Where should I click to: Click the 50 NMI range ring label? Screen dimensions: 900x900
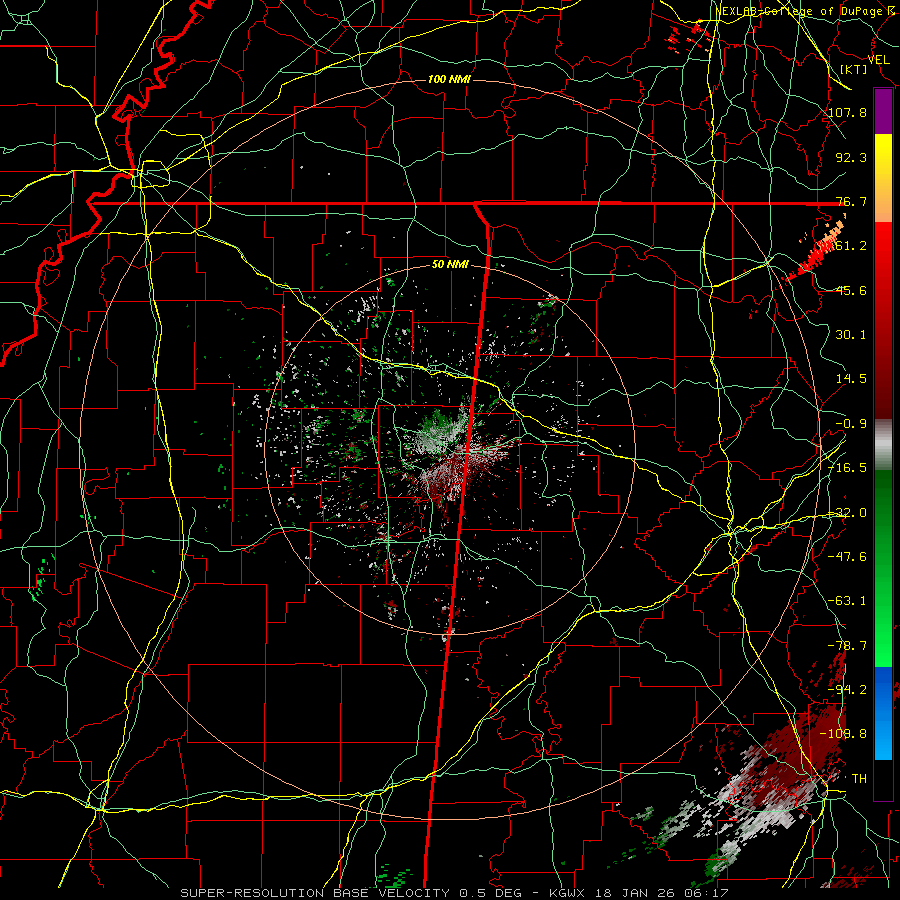[450, 265]
